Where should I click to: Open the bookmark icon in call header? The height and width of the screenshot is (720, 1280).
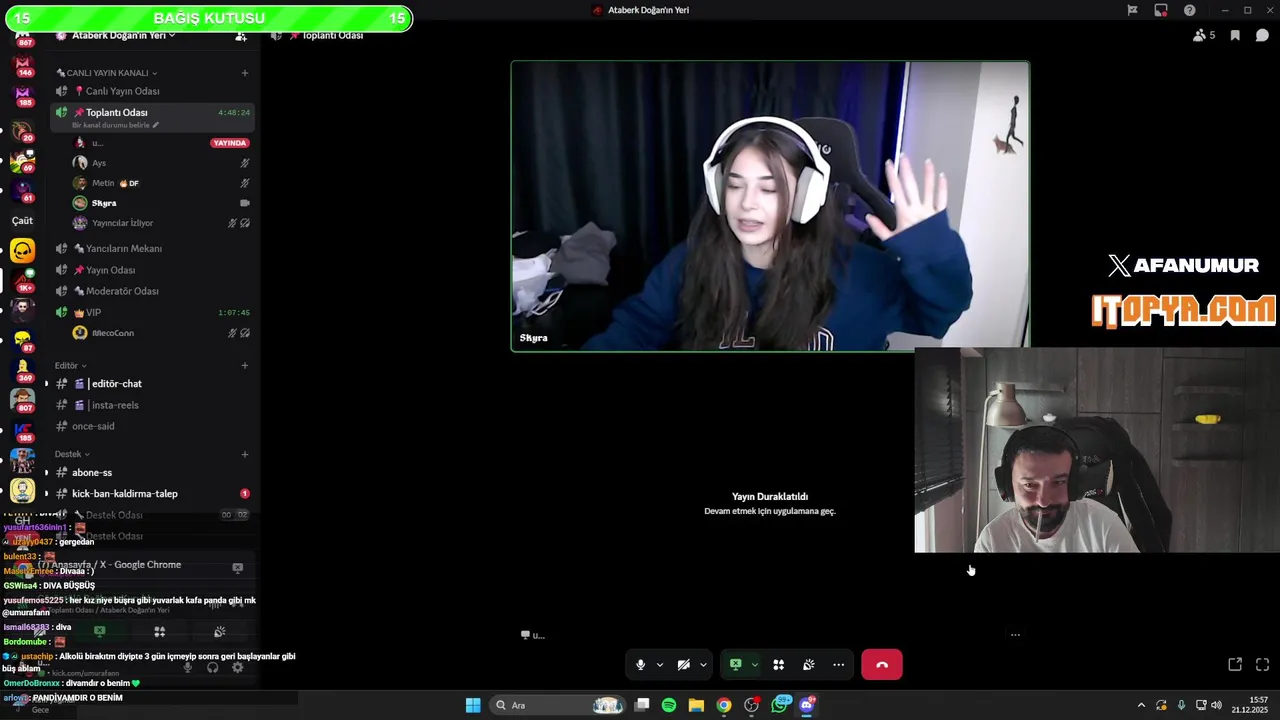pos(1235,35)
